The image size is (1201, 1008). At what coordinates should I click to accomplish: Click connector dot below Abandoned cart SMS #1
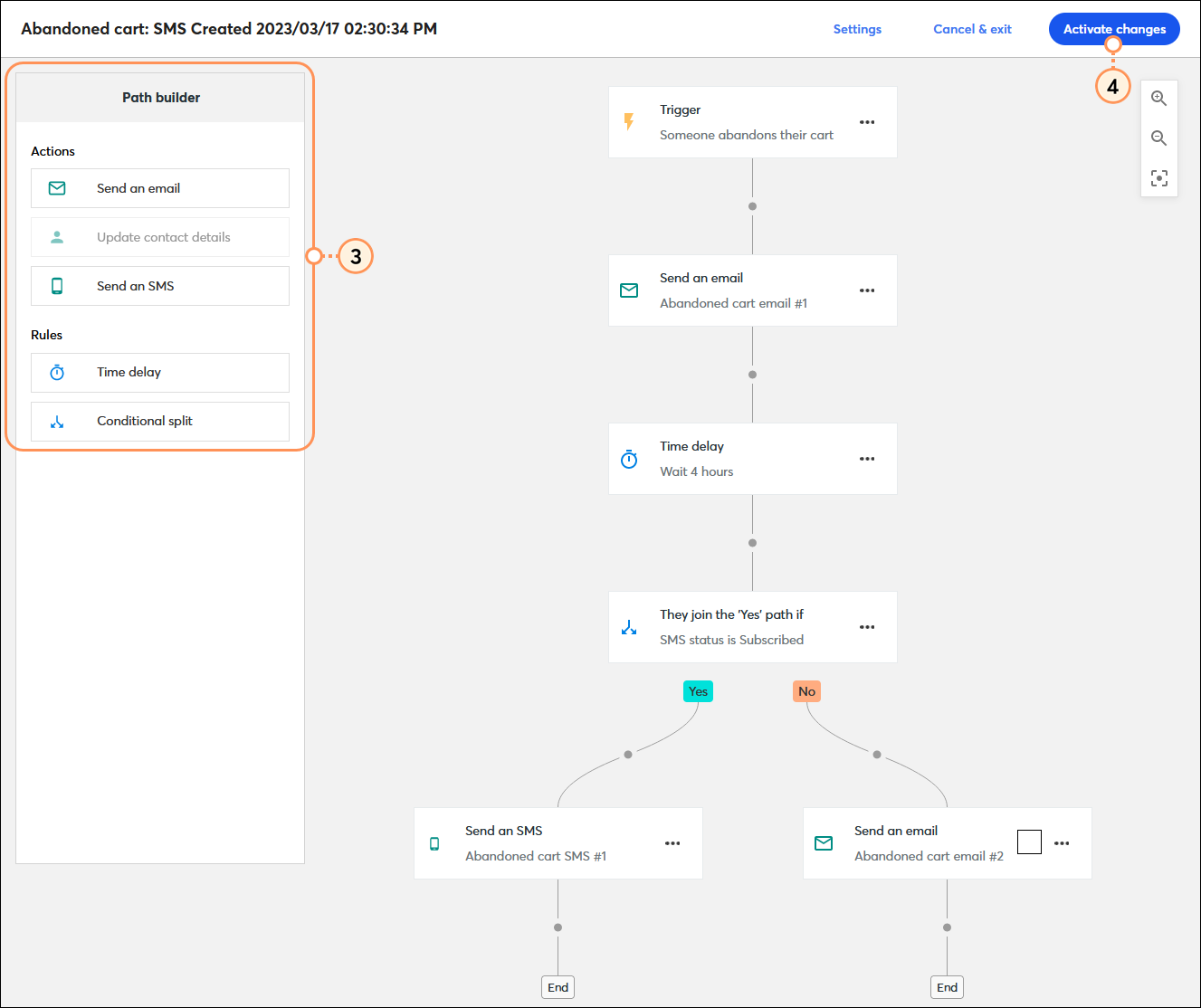point(558,927)
